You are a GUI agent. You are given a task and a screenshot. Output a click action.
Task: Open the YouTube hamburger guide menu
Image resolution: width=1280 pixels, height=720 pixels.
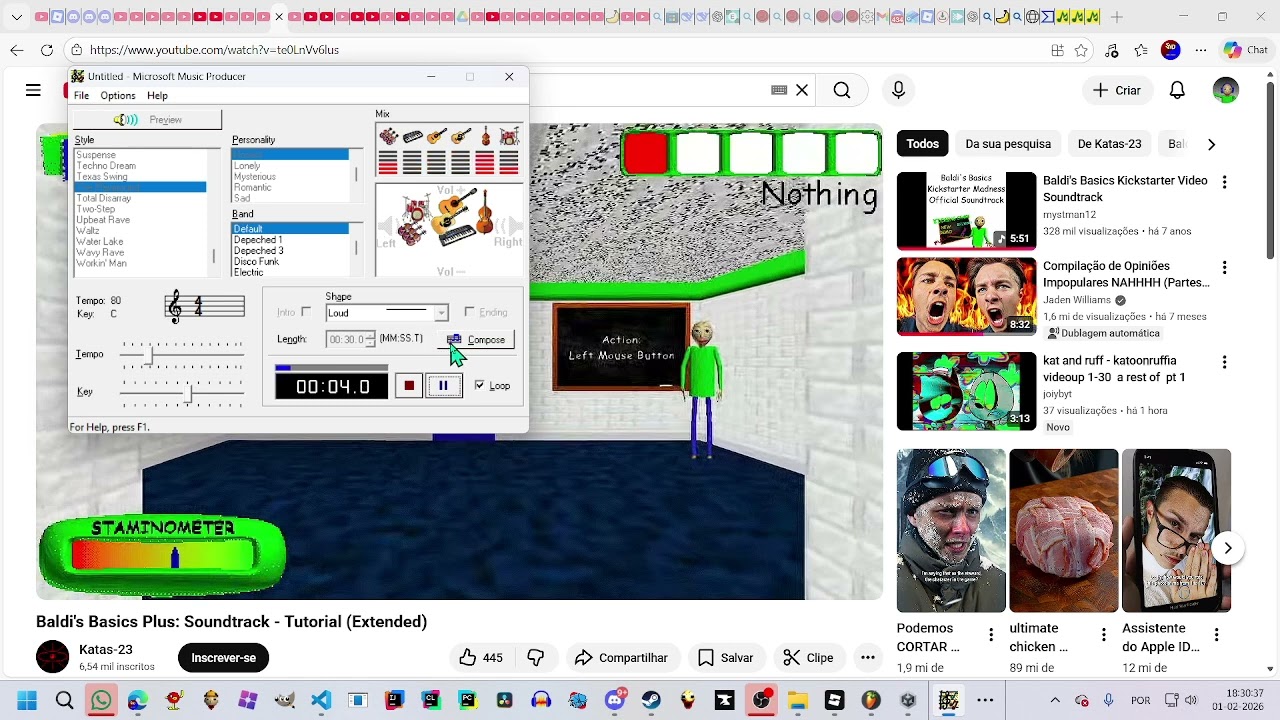33,90
